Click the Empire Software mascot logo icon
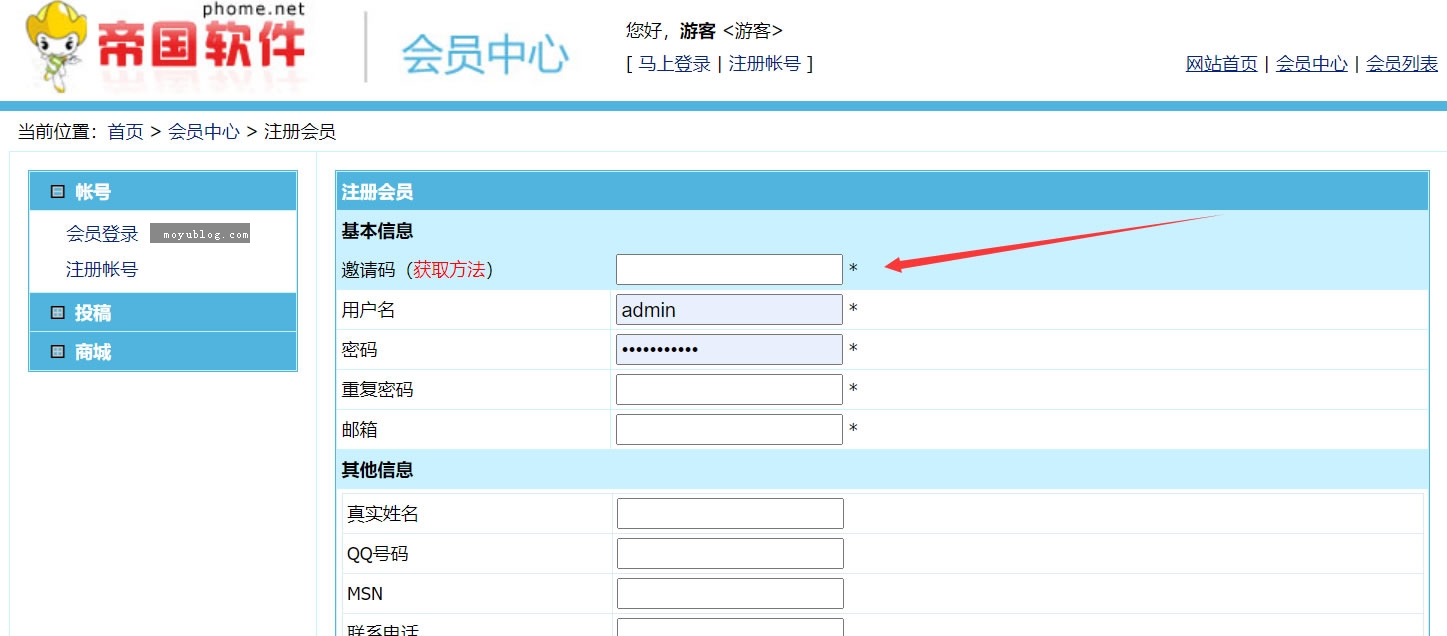Image resolution: width=1447 pixels, height=636 pixels. click(x=55, y=48)
